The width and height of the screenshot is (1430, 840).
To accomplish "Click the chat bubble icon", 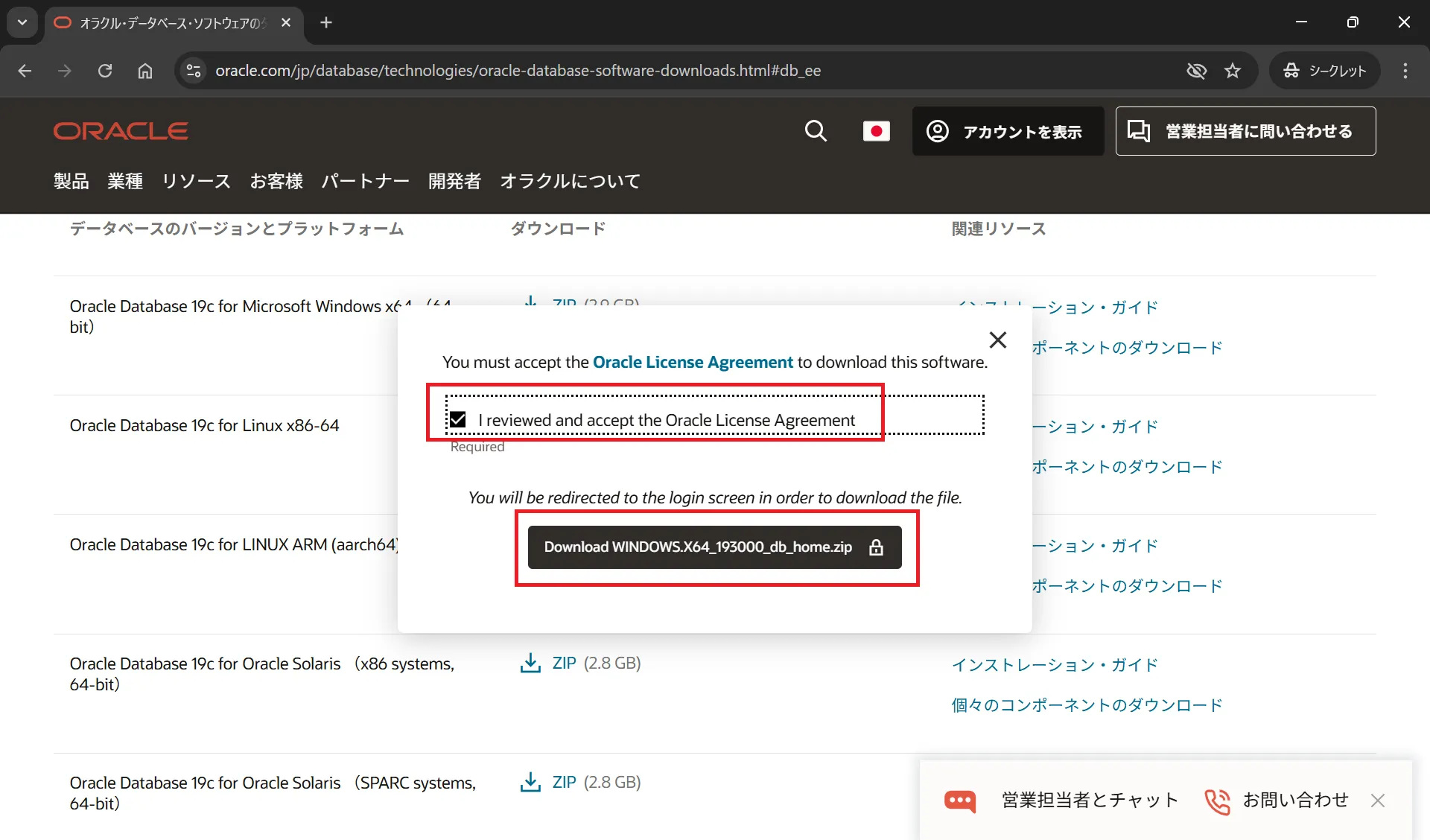I will pyautogui.click(x=960, y=801).
